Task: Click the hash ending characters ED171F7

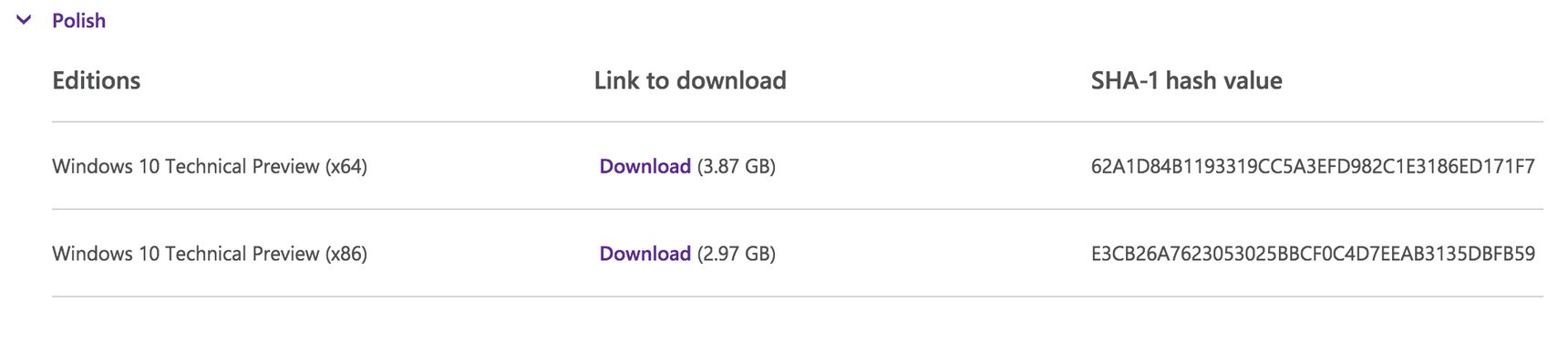Action: click(1495, 166)
